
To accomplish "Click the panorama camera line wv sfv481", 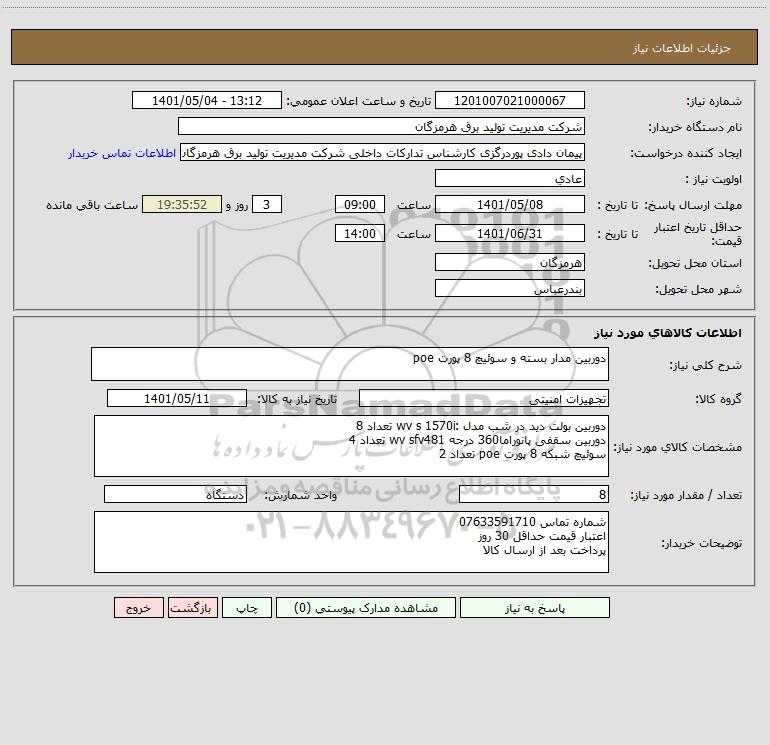I will coord(477,440).
